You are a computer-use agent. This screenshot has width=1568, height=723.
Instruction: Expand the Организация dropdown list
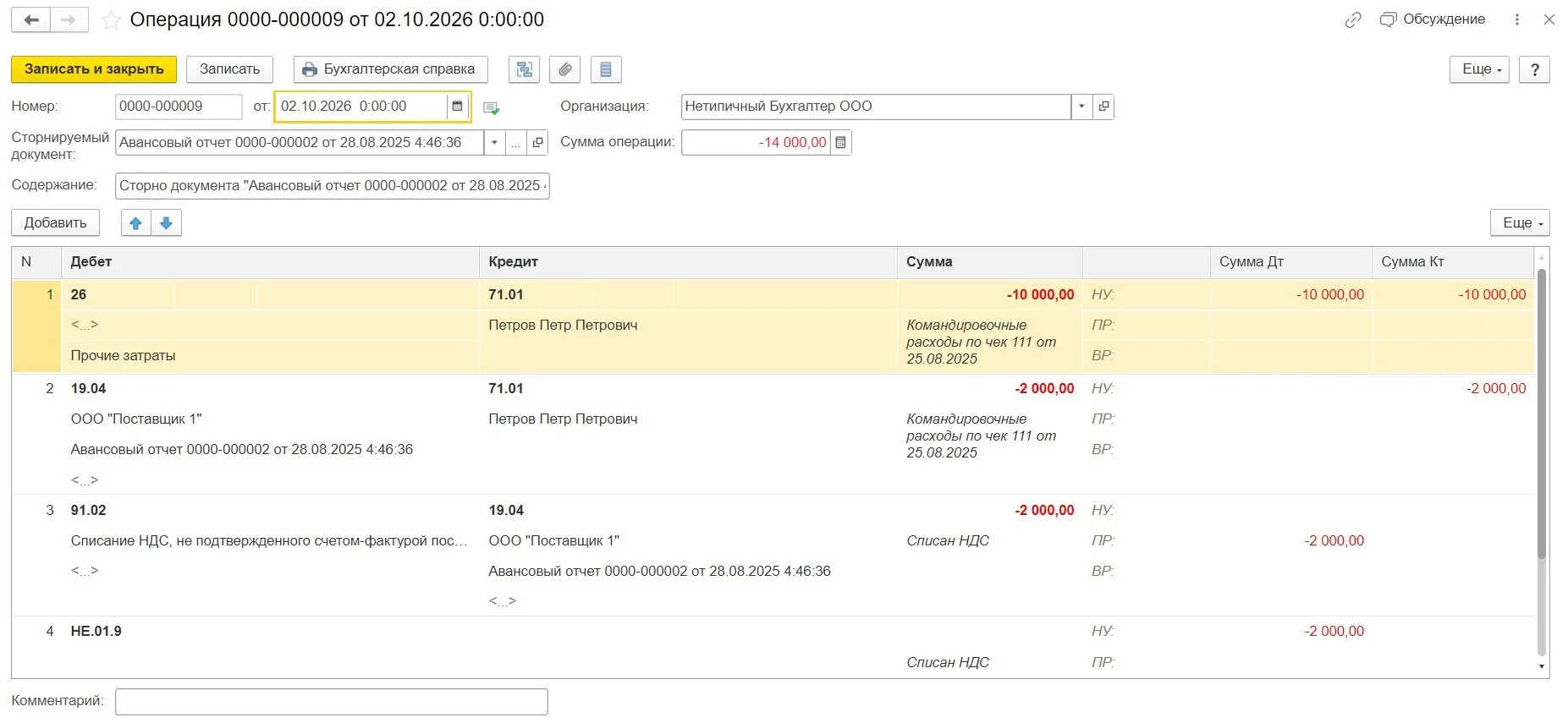click(1081, 107)
